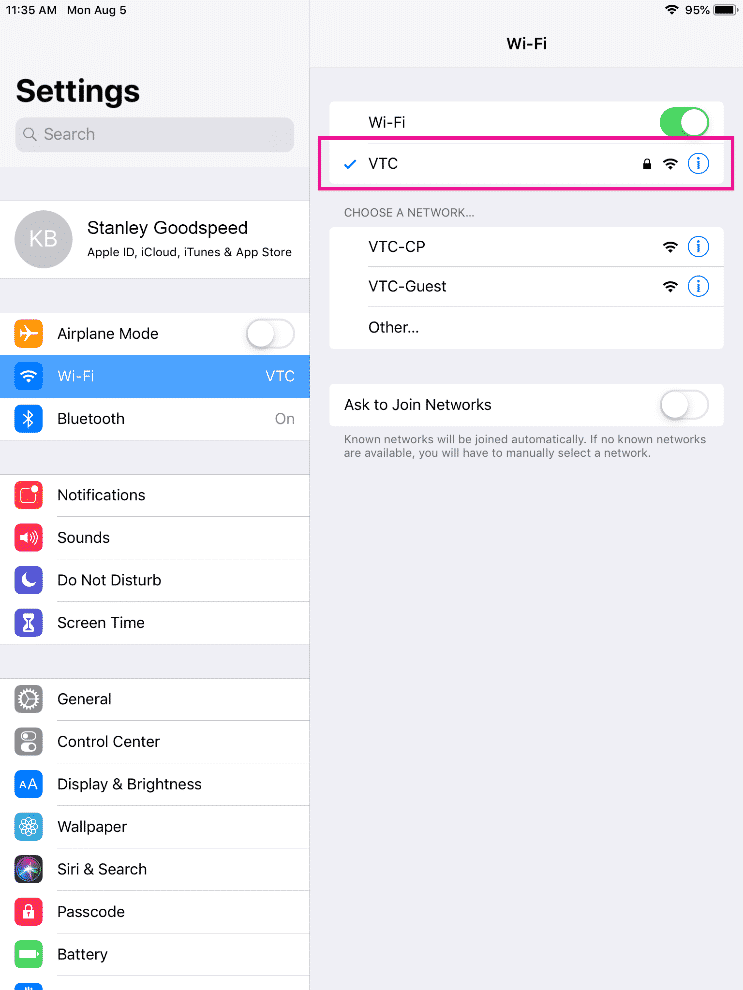
Task: Enable Ask to Join Networks
Action: (684, 405)
